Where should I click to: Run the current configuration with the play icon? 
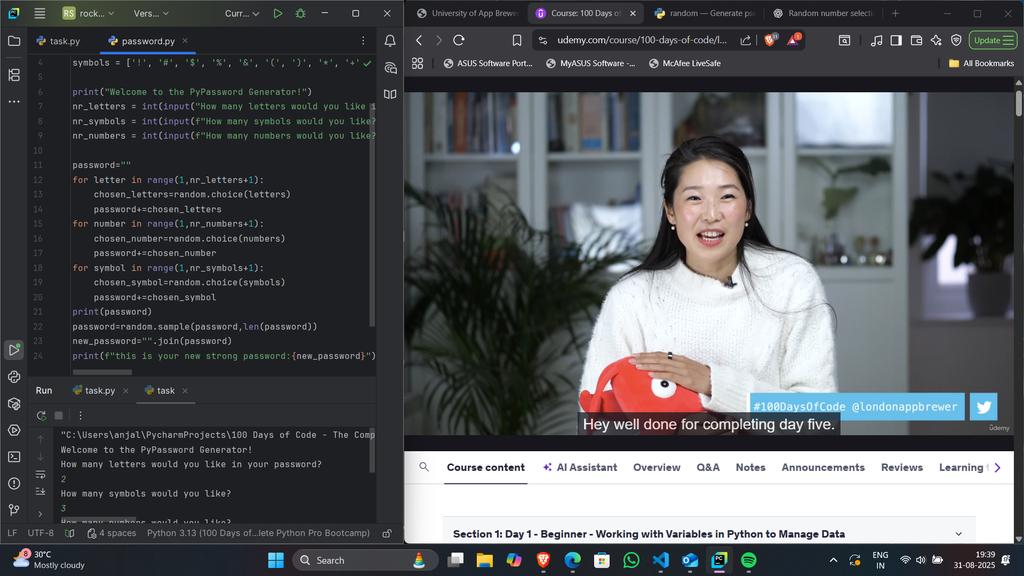click(278, 13)
